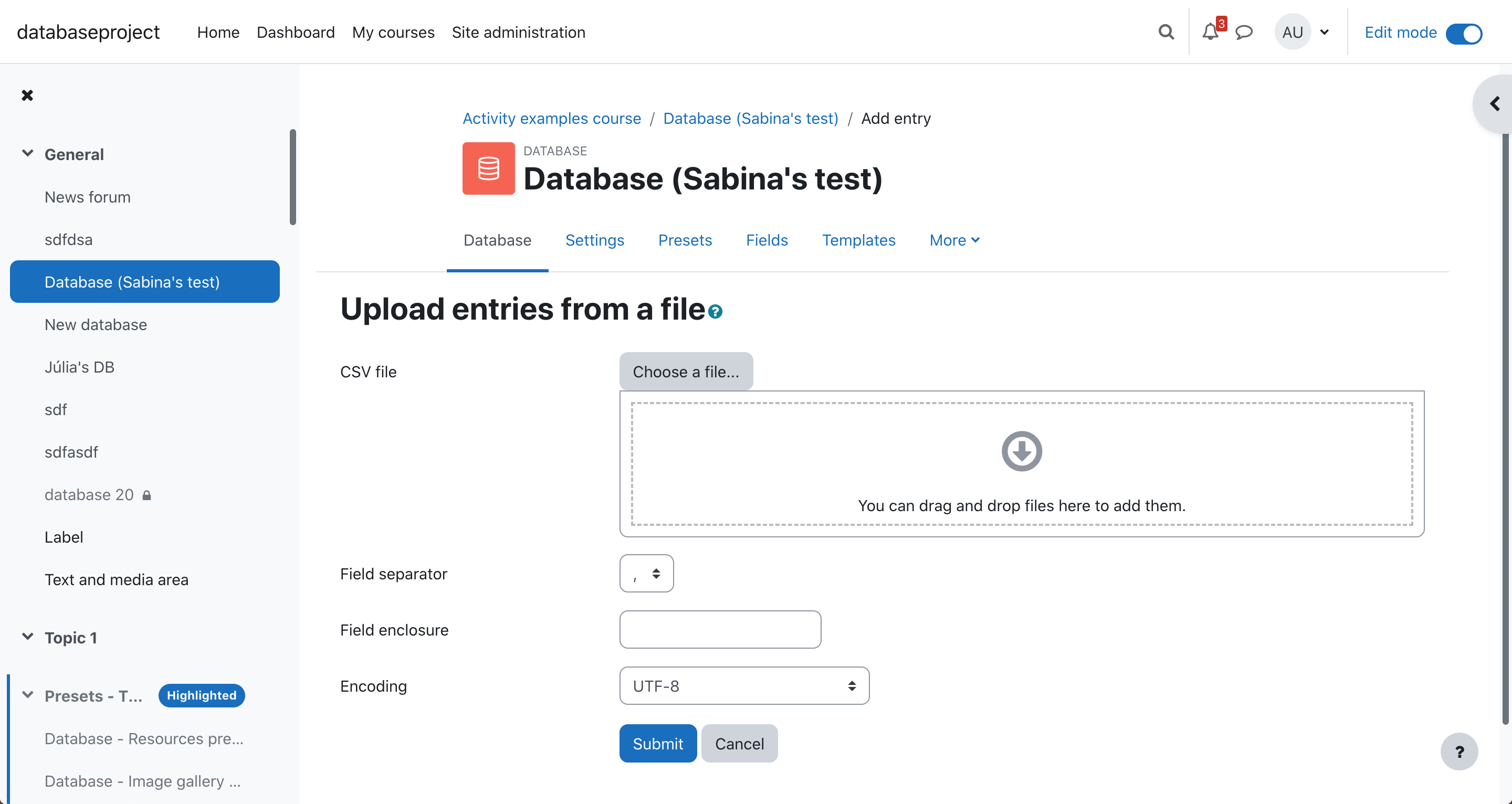Screen dimensions: 1512x804
Task: Open the footer help question mark button
Action: click(1459, 752)
